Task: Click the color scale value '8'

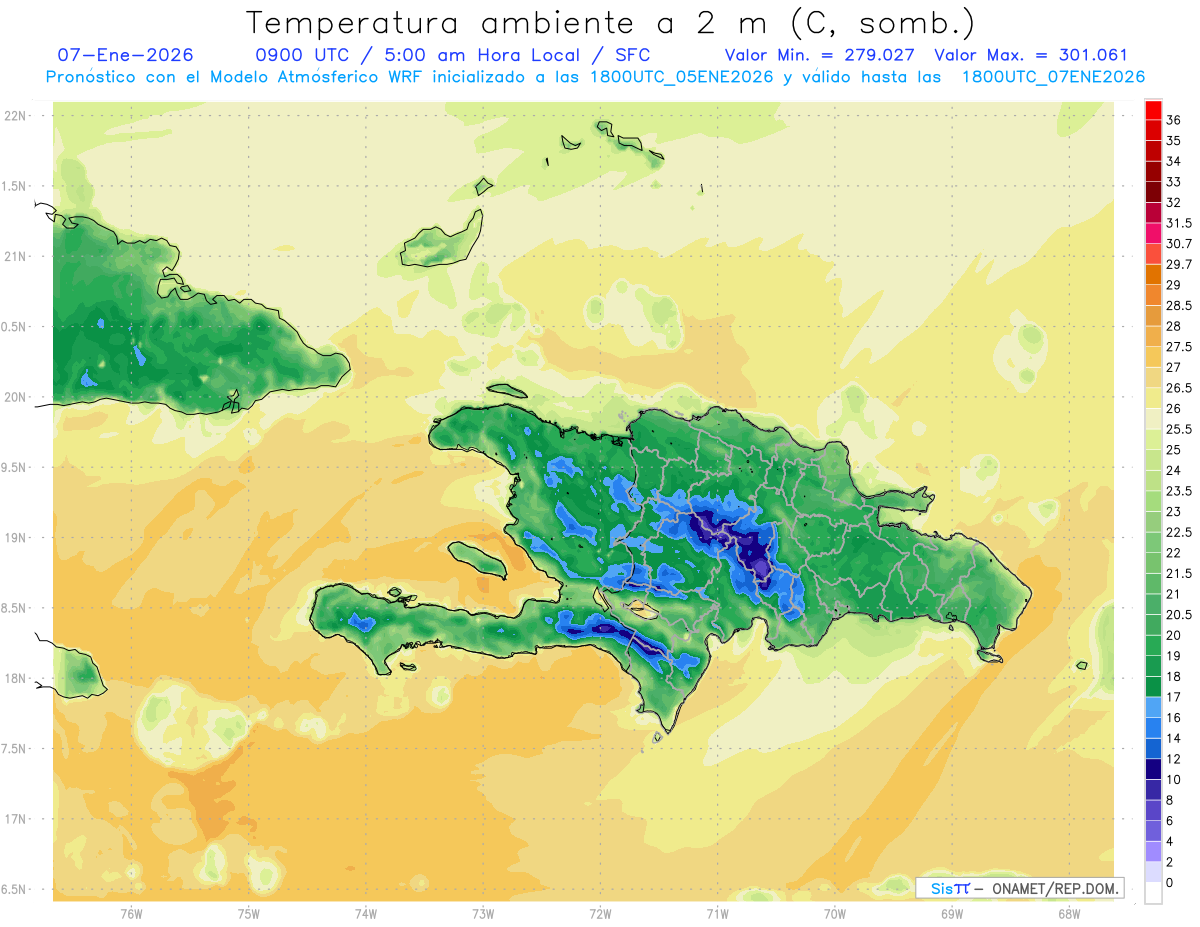Action: coord(1170,801)
